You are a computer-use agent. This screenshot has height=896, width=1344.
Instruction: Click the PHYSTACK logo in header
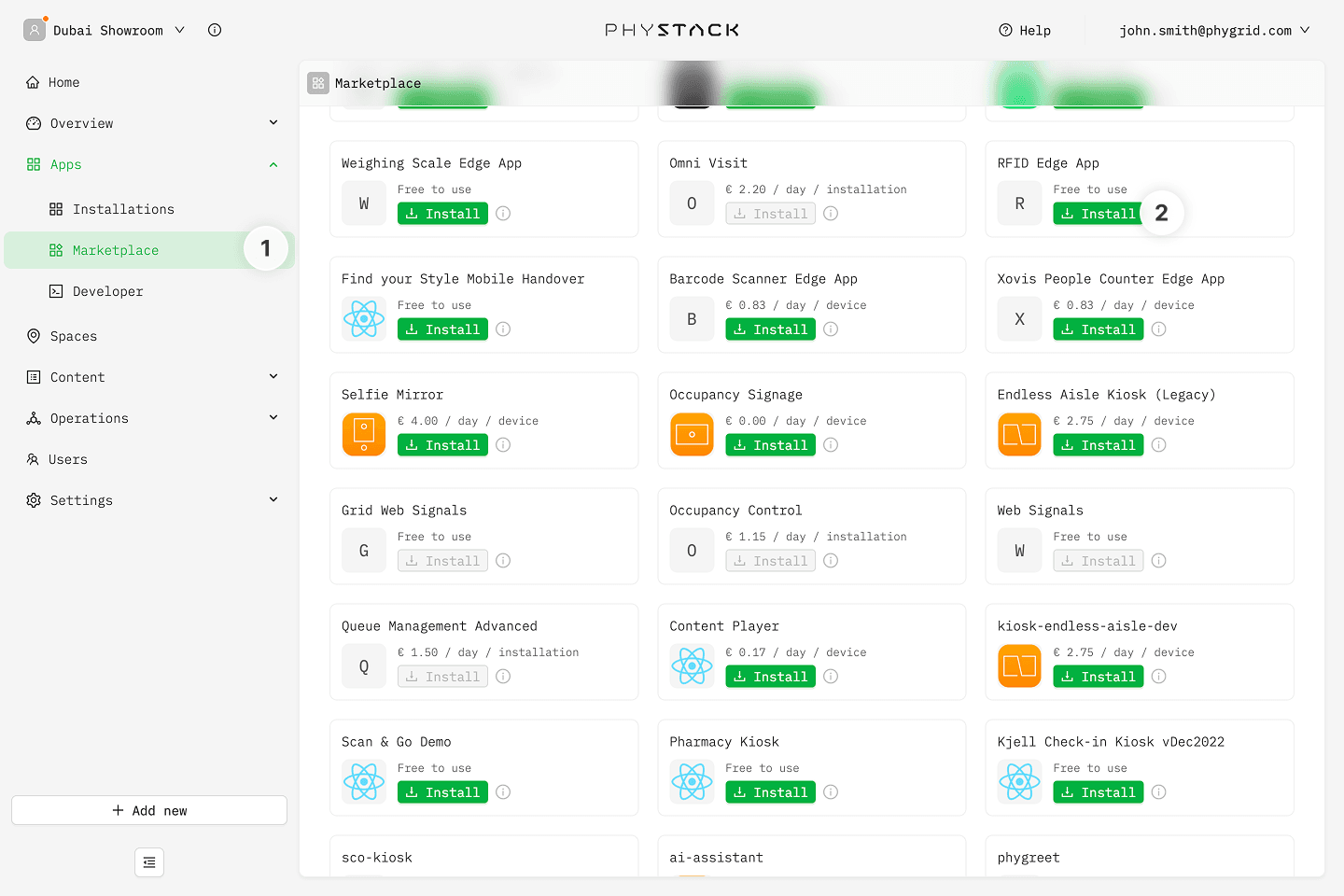(x=672, y=30)
